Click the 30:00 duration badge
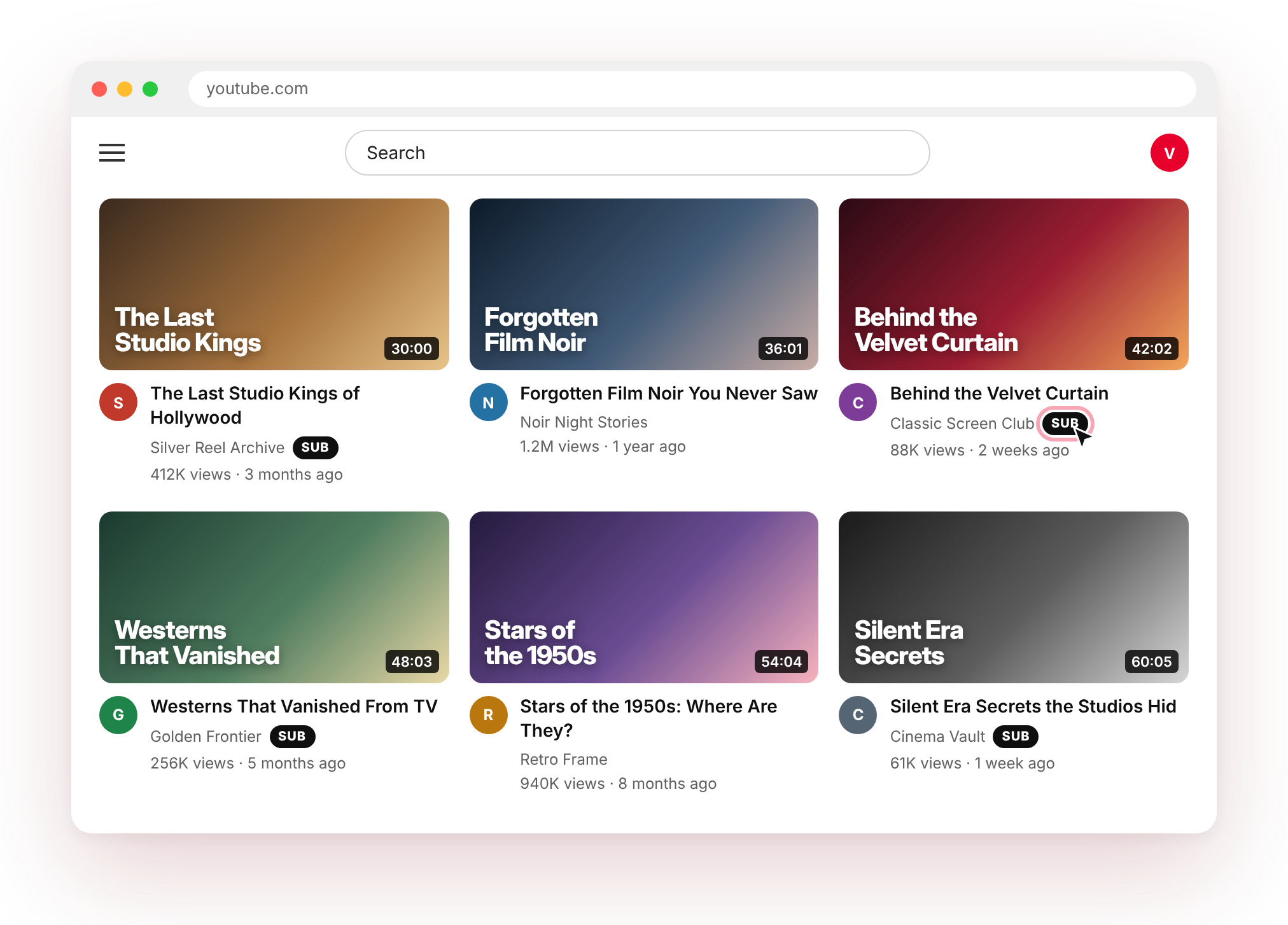 coord(412,349)
